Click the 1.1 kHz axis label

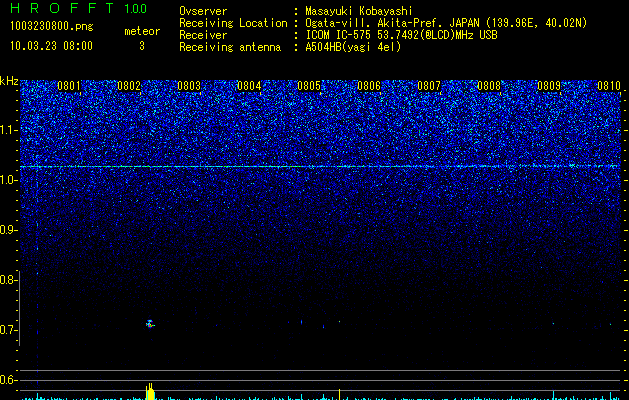(9, 130)
